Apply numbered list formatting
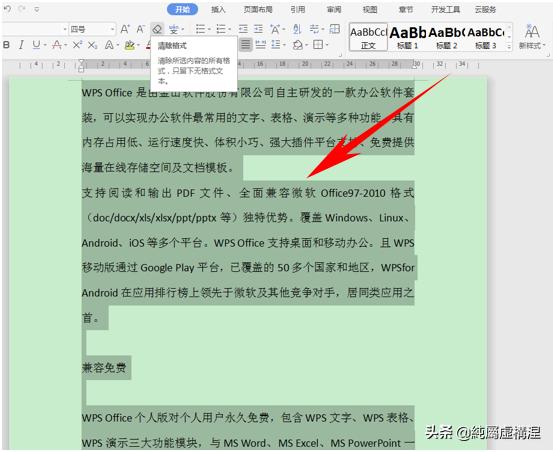 point(221,29)
